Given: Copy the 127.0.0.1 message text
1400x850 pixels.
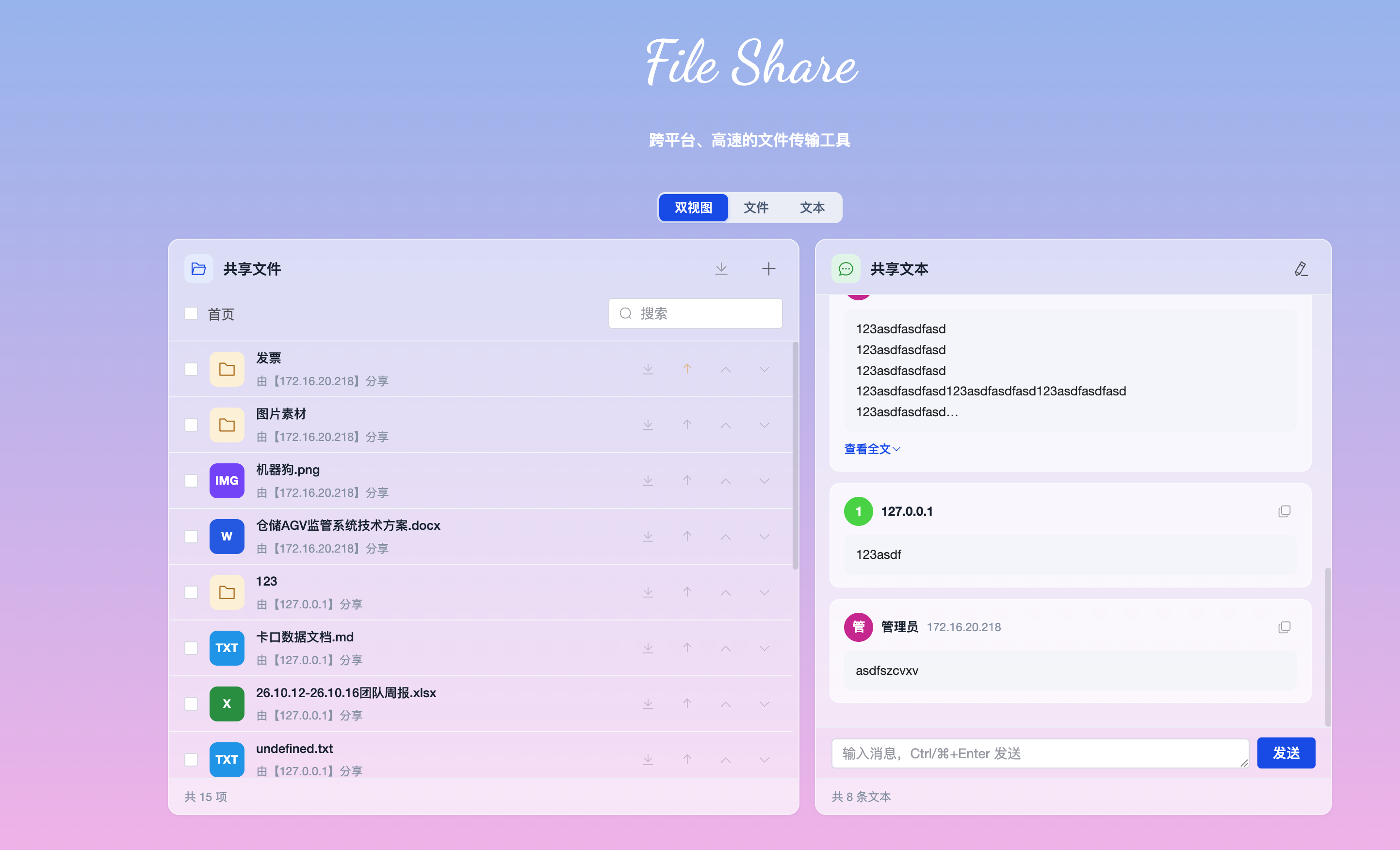Looking at the screenshot, I should 1284,511.
